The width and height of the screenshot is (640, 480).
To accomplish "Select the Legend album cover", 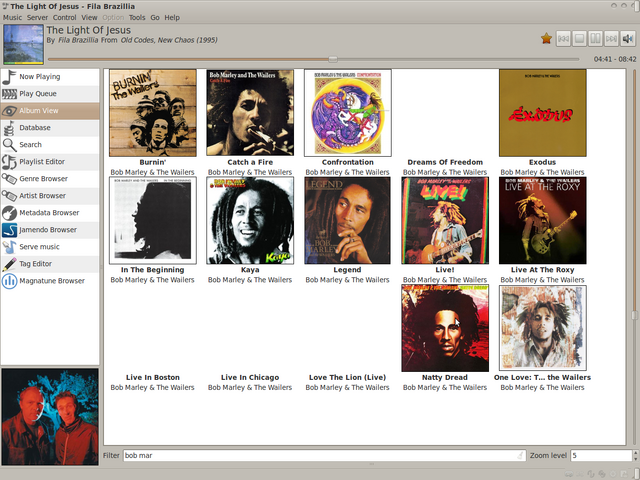I will tap(347, 220).
